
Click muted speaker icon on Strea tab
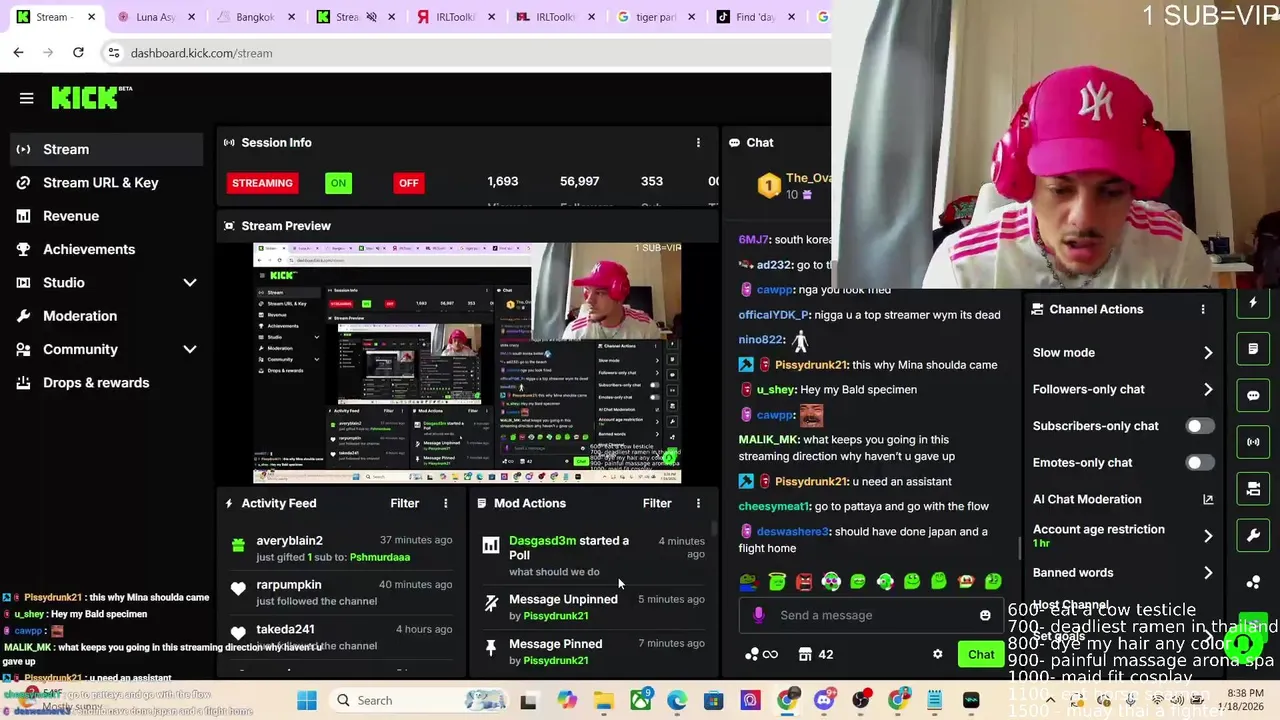tap(371, 17)
